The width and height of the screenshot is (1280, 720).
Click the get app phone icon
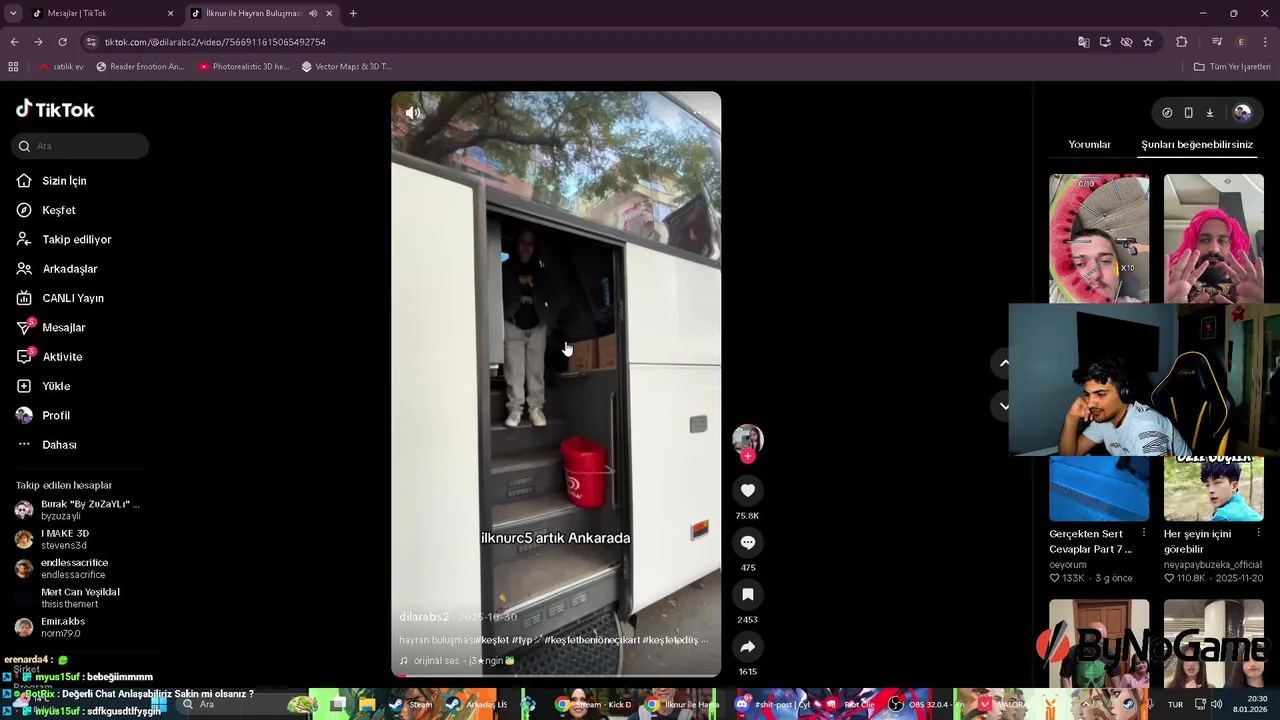(x=1188, y=113)
